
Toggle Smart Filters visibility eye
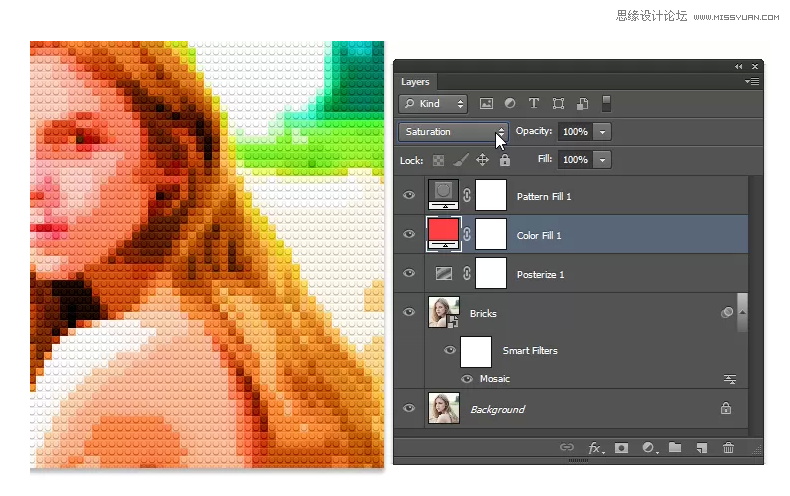(x=450, y=350)
